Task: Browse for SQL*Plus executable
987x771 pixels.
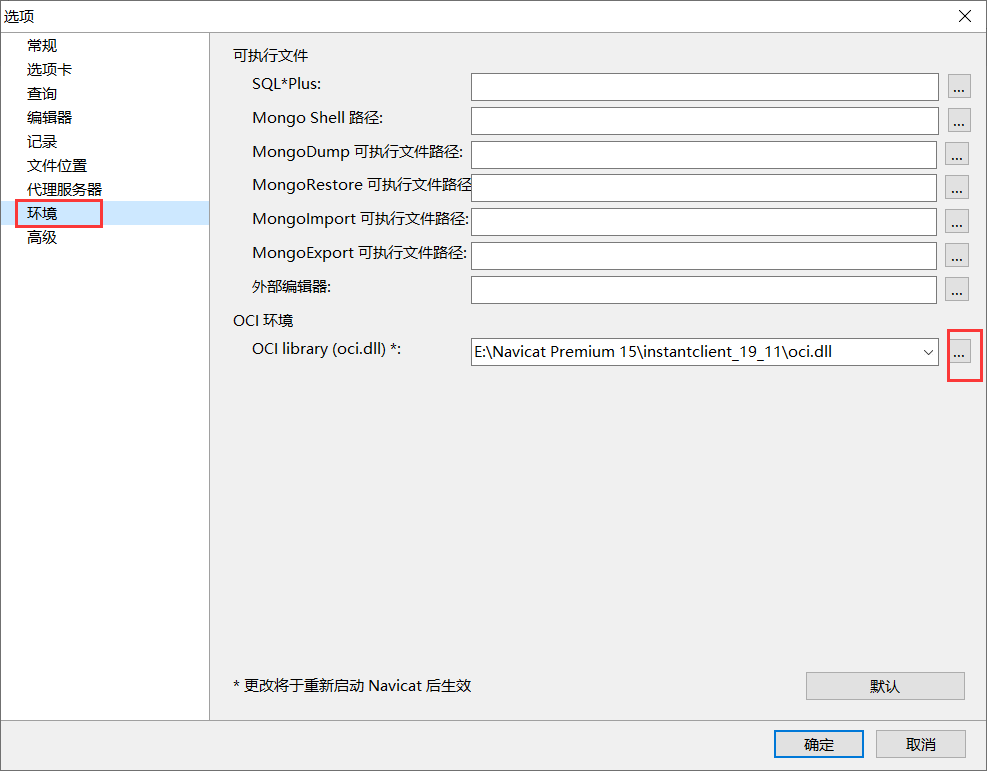Action: coord(958,87)
